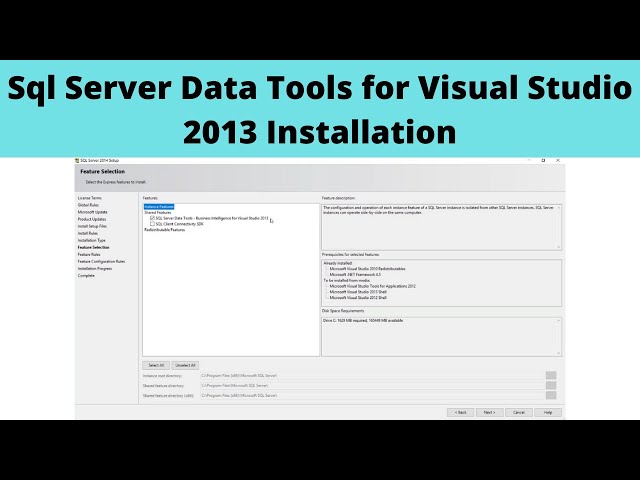Go to the Complete step
Screen dimensions: 640x480
coord(86,276)
